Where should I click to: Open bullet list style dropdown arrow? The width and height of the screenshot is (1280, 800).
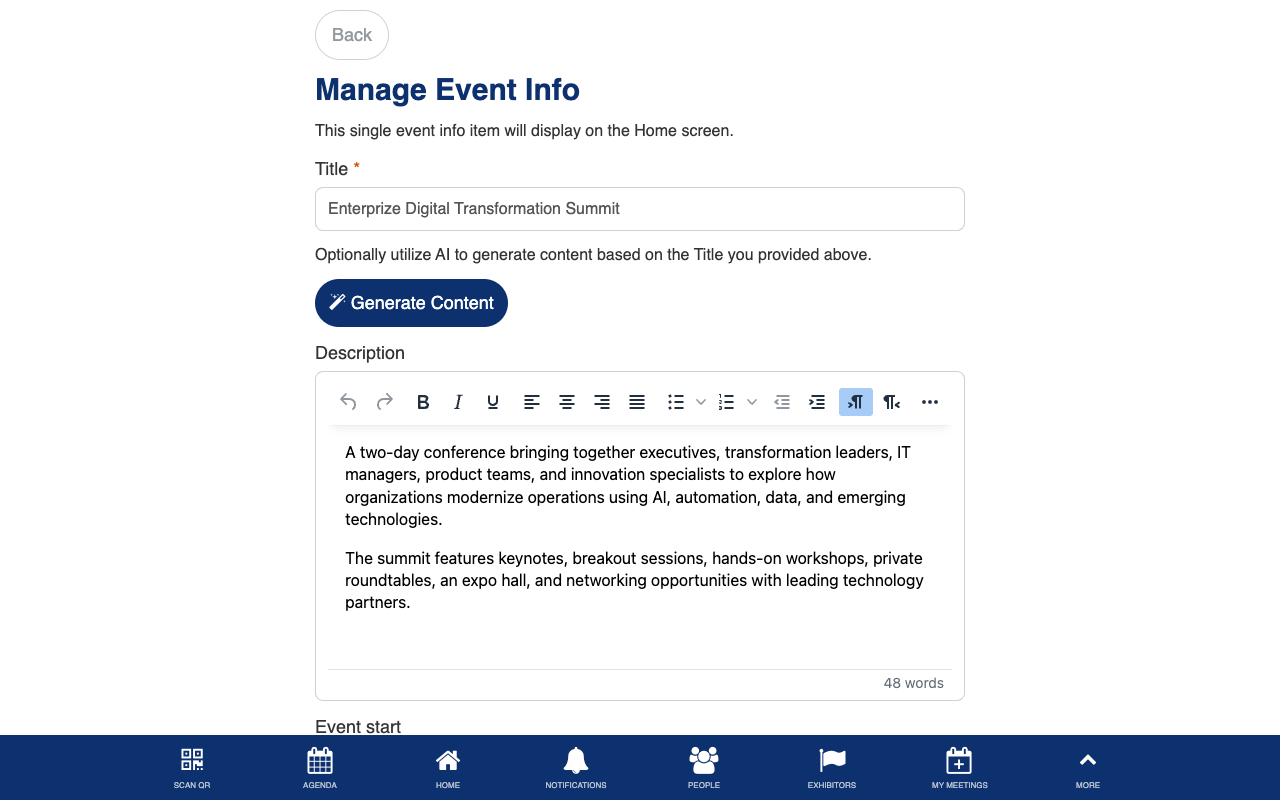coord(701,402)
